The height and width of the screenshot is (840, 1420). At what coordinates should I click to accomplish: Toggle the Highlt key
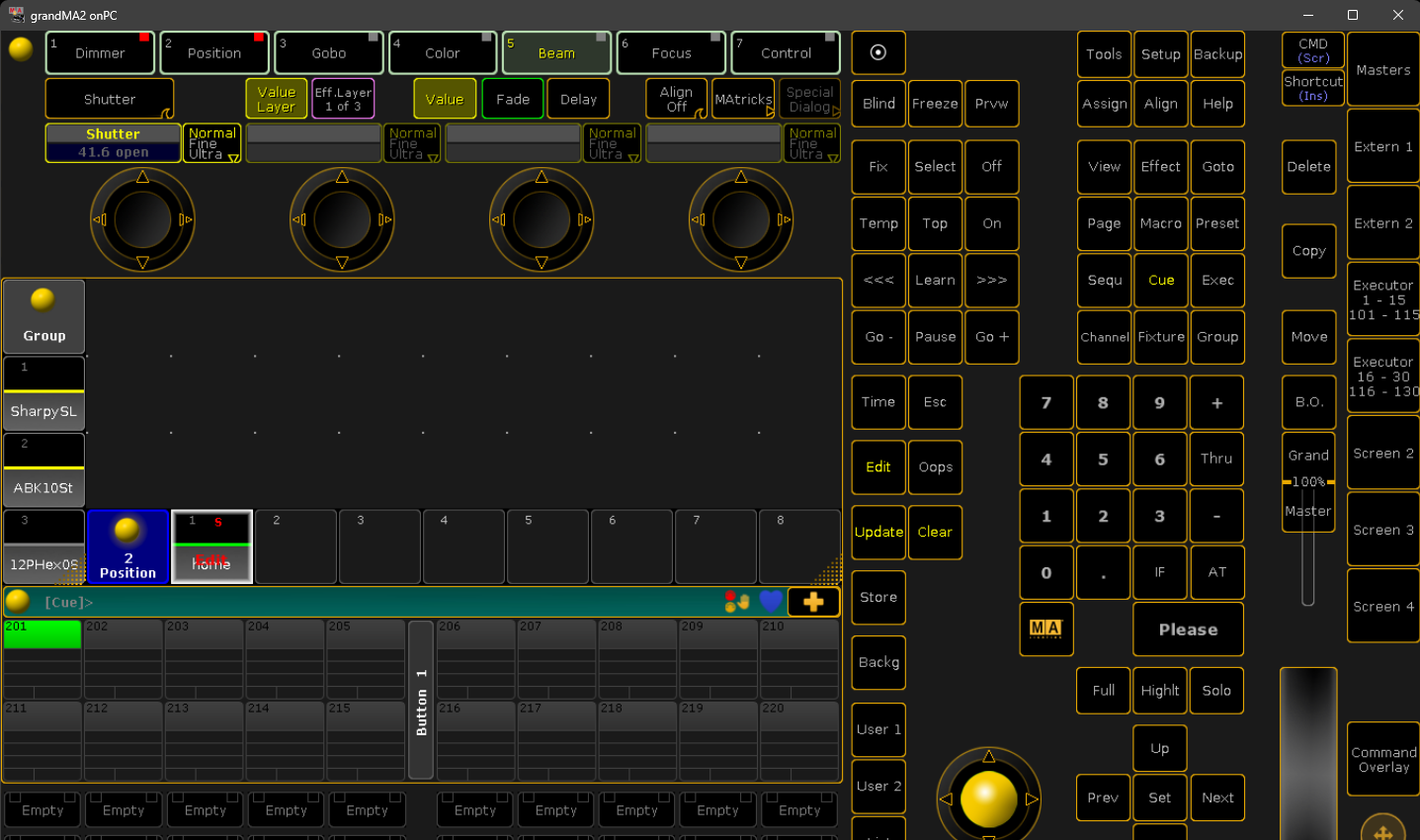(1160, 690)
